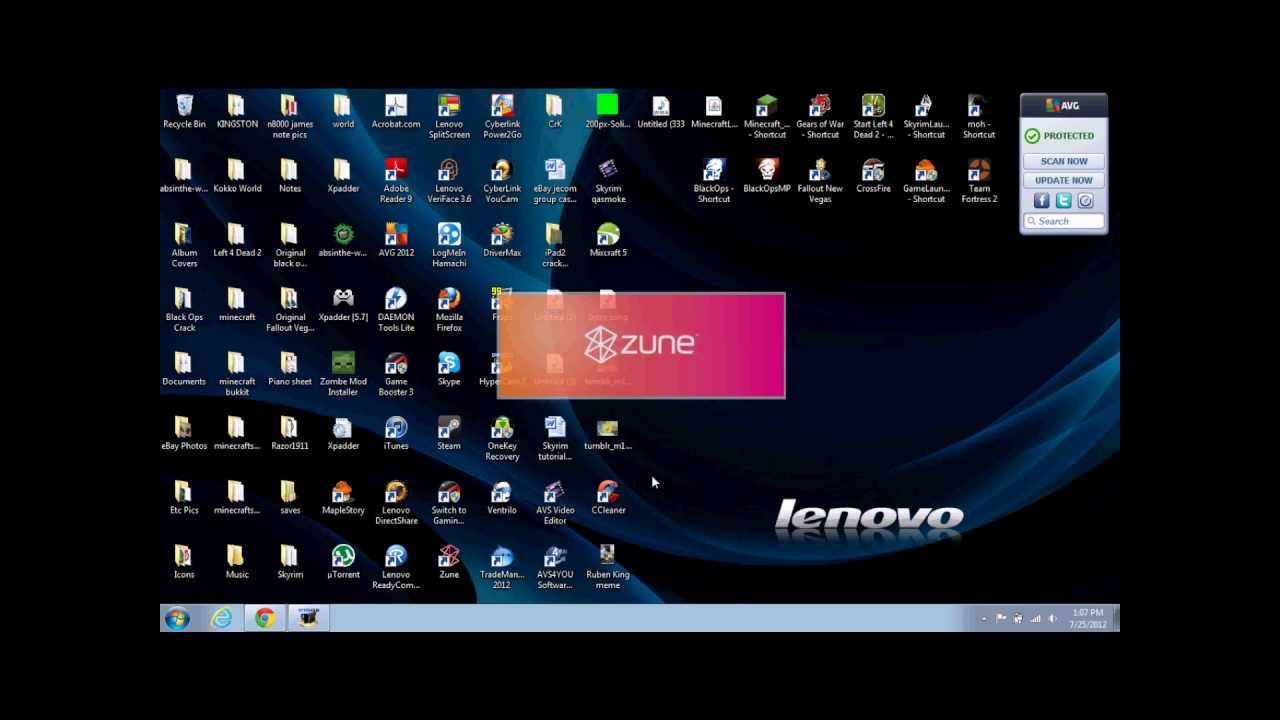Open the Piano sheet folder
Image resolution: width=1280 pixels, height=720 pixels.
point(290,369)
